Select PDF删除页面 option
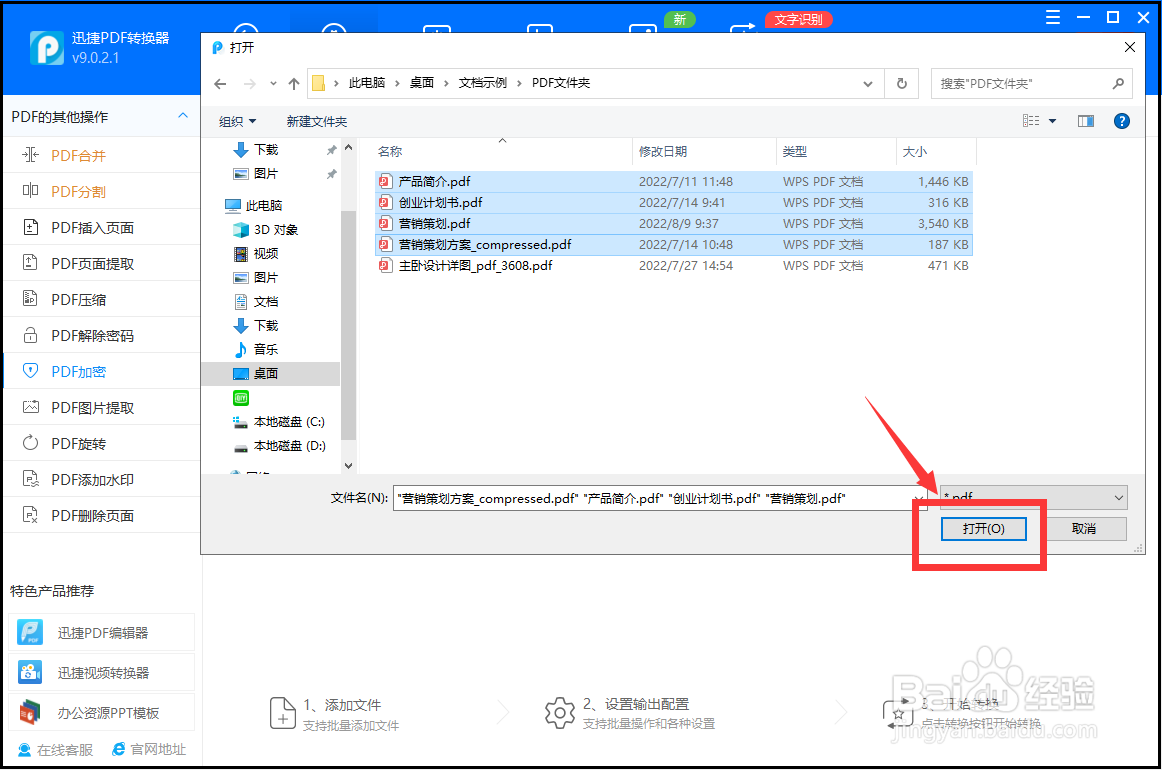Screen dimensions: 1162x770 pyautogui.click(x=102, y=515)
